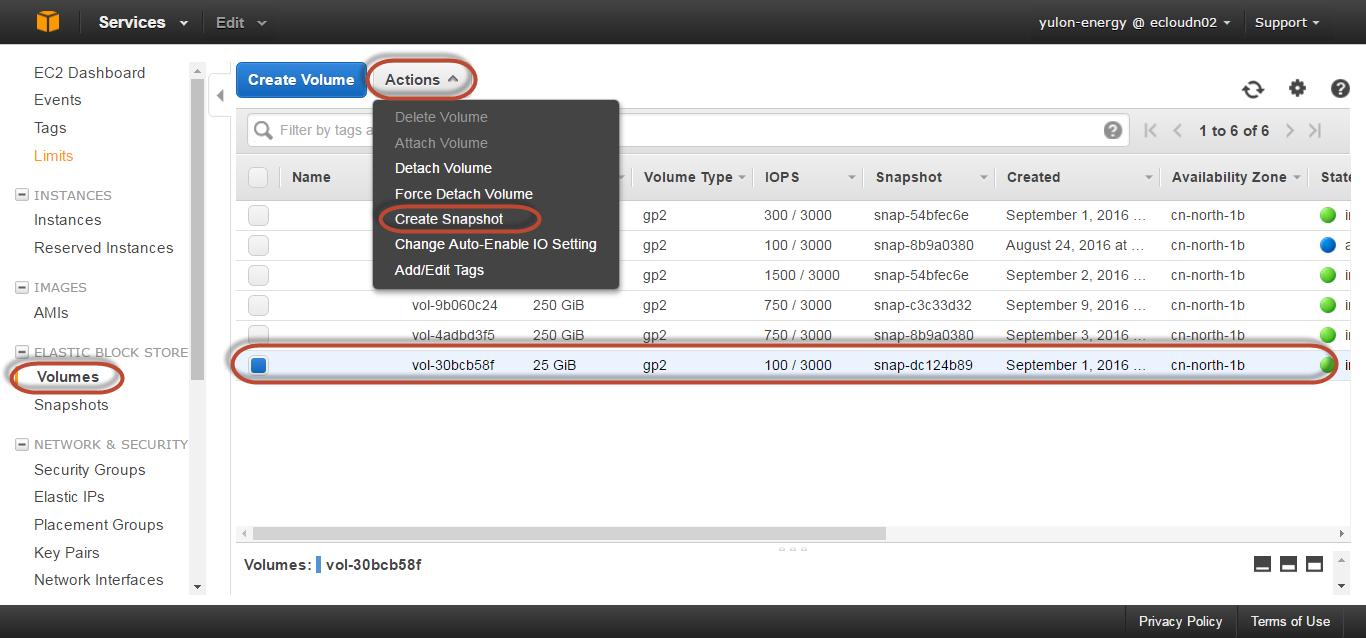Check the first volume row checkbox
The height and width of the screenshot is (638, 1366).
point(258,215)
